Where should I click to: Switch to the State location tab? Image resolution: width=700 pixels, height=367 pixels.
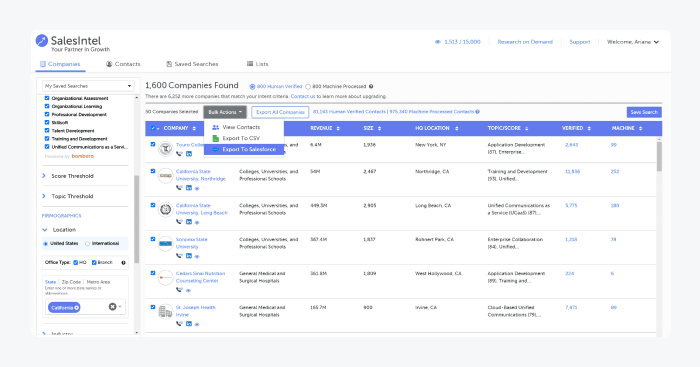50,282
